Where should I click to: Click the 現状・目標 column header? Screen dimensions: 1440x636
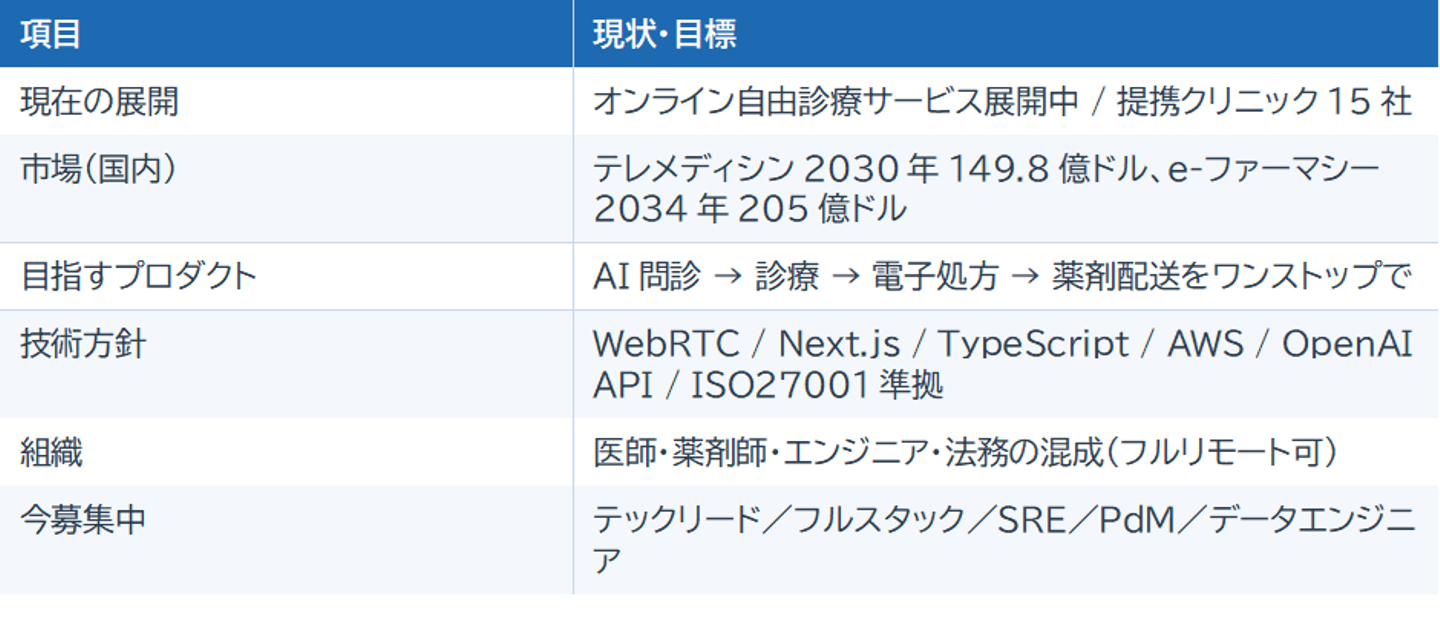tap(664, 34)
